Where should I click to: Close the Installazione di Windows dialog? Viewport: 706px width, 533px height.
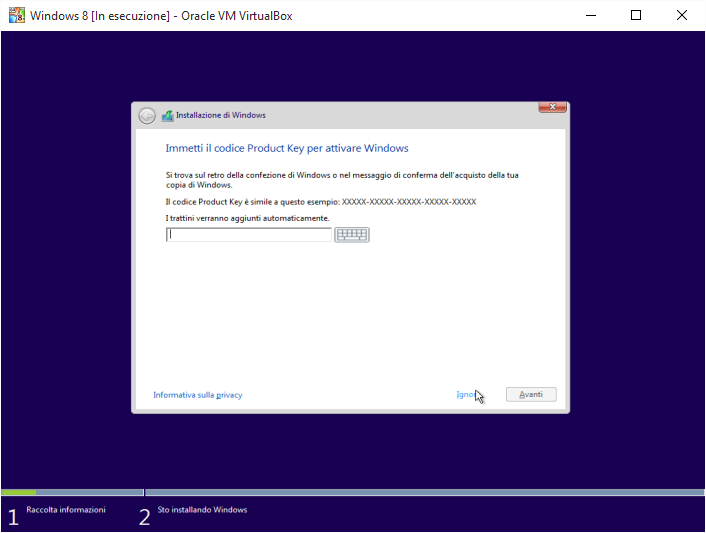[x=552, y=107]
